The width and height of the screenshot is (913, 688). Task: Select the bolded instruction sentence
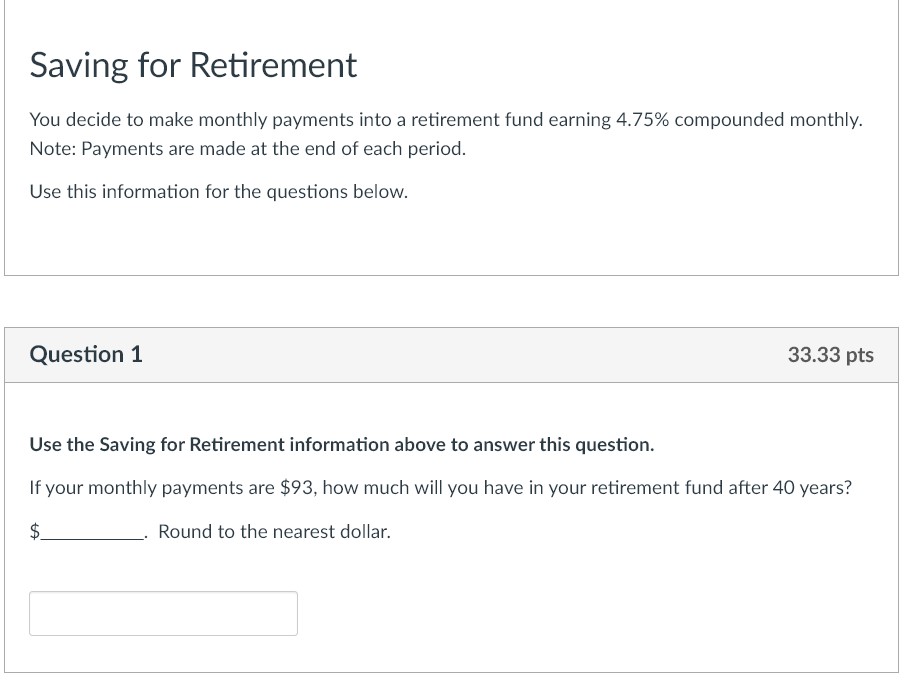pos(341,444)
